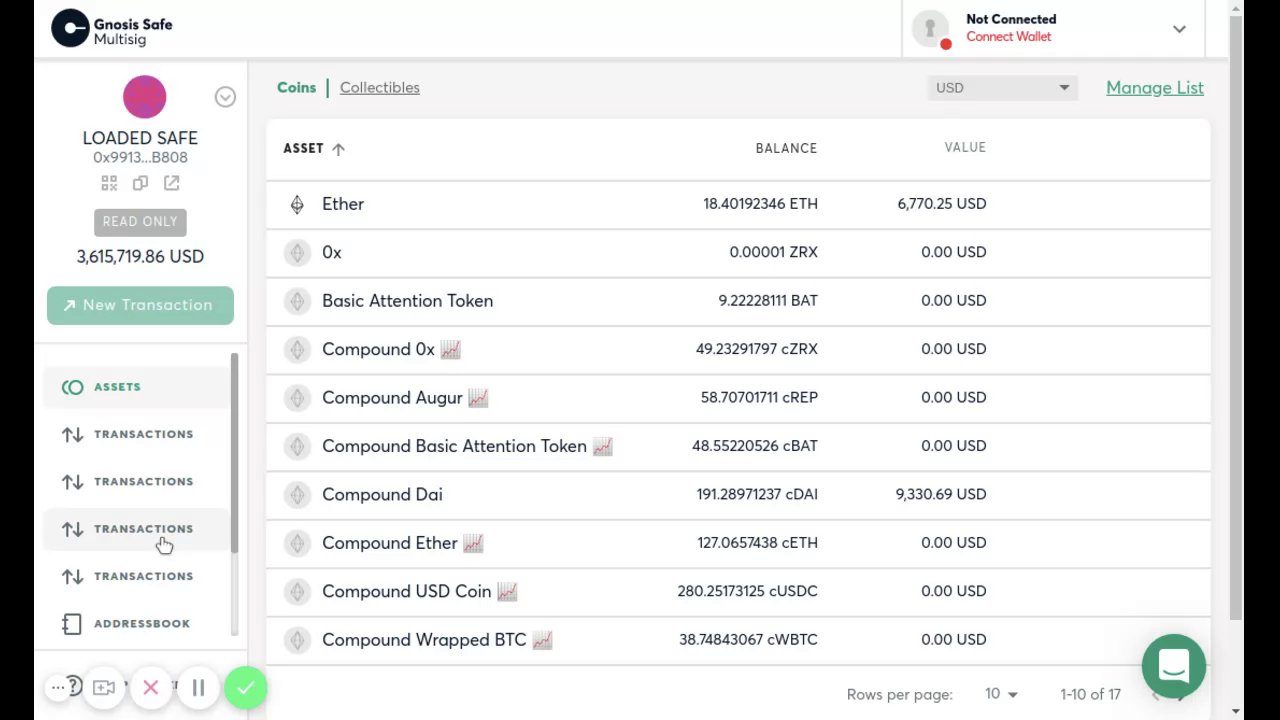Click the add video camera icon
The height and width of the screenshot is (720, 1280).
[x=104, y=688]
